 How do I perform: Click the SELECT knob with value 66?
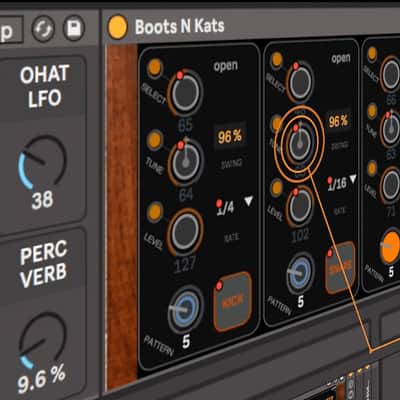[x=391, y=75]
